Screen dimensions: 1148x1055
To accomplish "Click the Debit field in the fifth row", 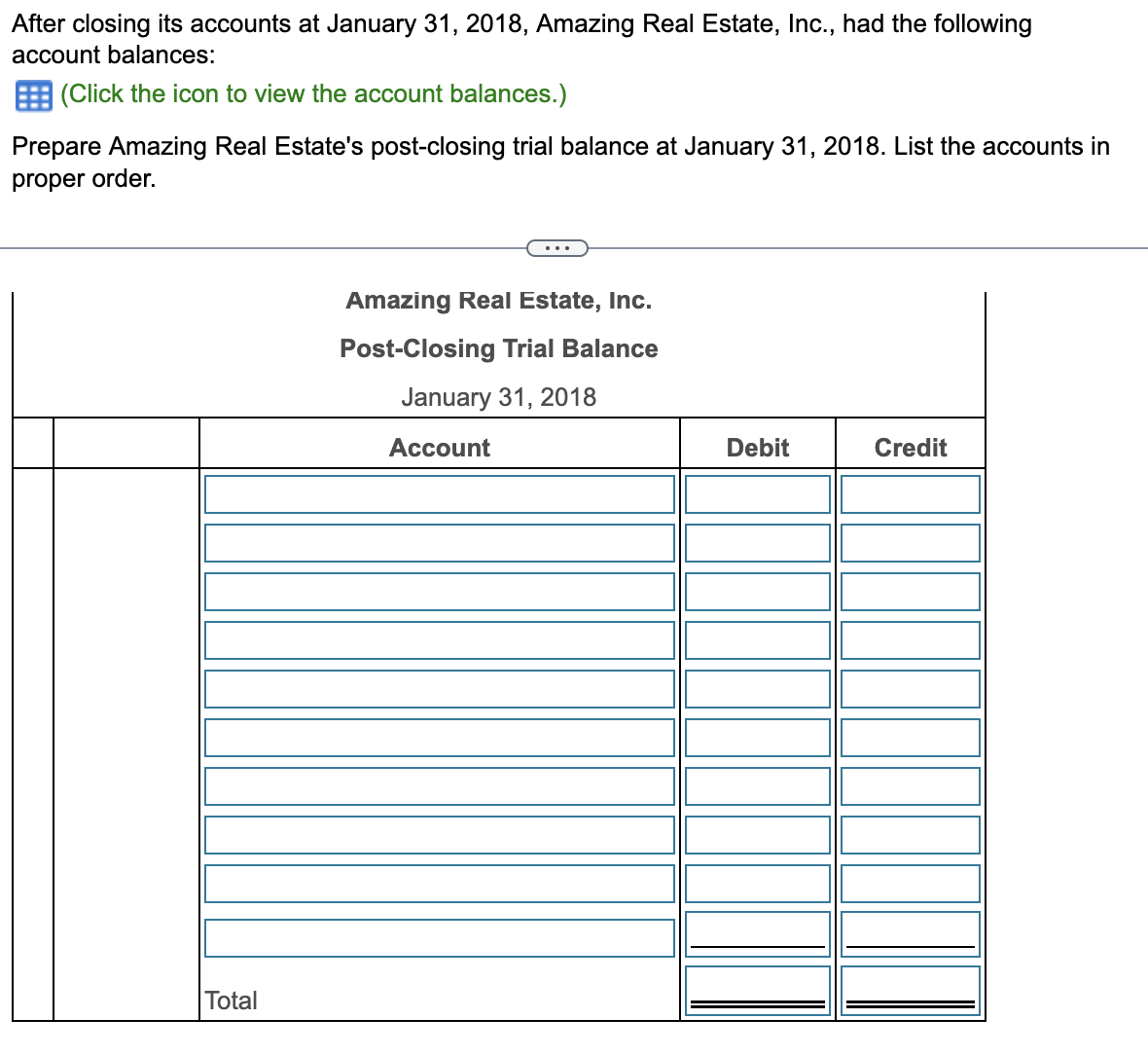I will (757, 688).
